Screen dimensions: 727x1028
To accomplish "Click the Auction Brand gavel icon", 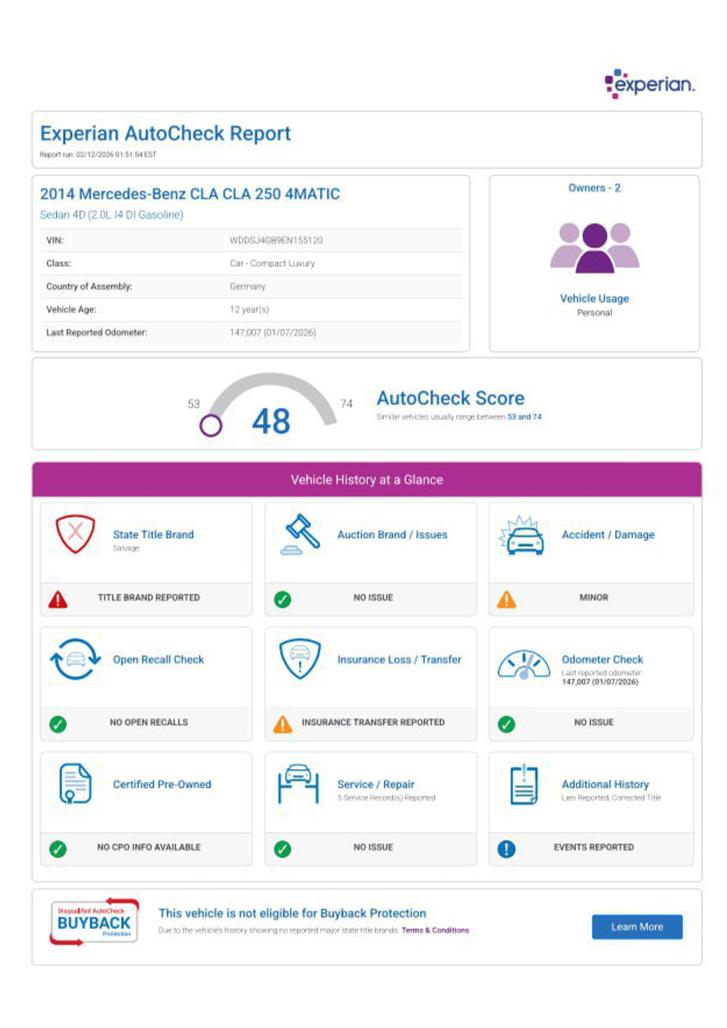I will tap(300, 535).
